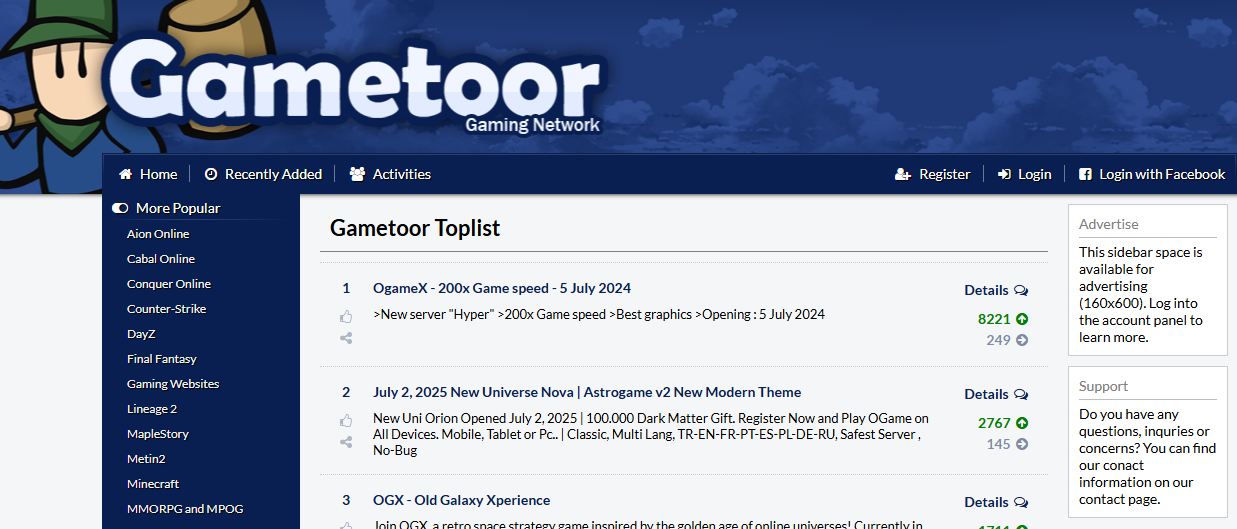Click the More Popular heading
The image size is (1237, 529).
click(x=178, y=208)
